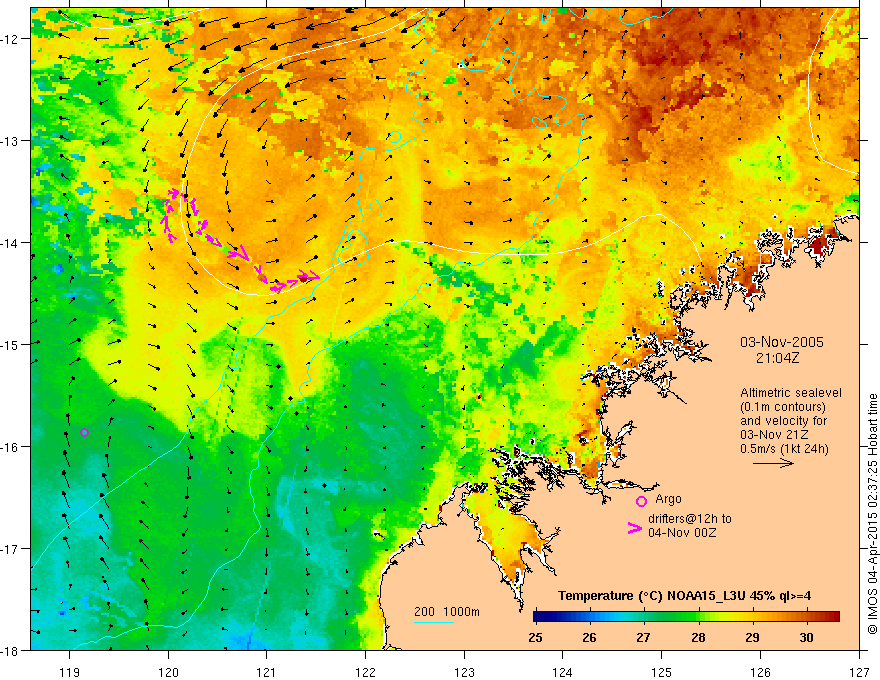Click latitude axis label -16
The width and height of the screenshot is (880, 680).
pyautogui.click(x=10, y=447)
